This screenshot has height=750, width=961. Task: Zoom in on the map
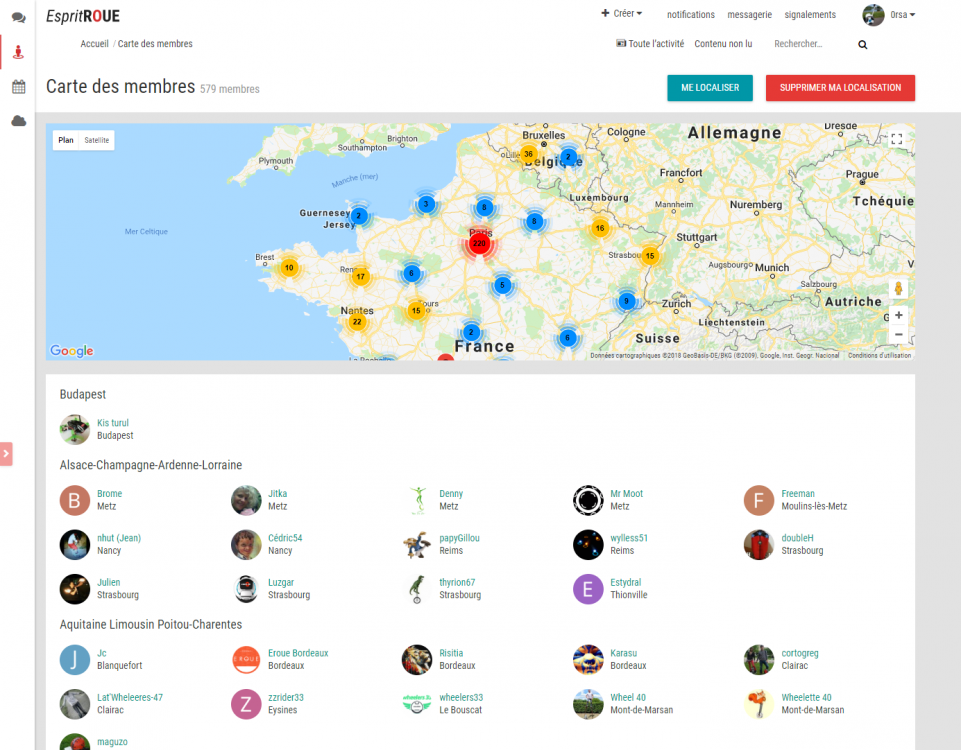898,315
